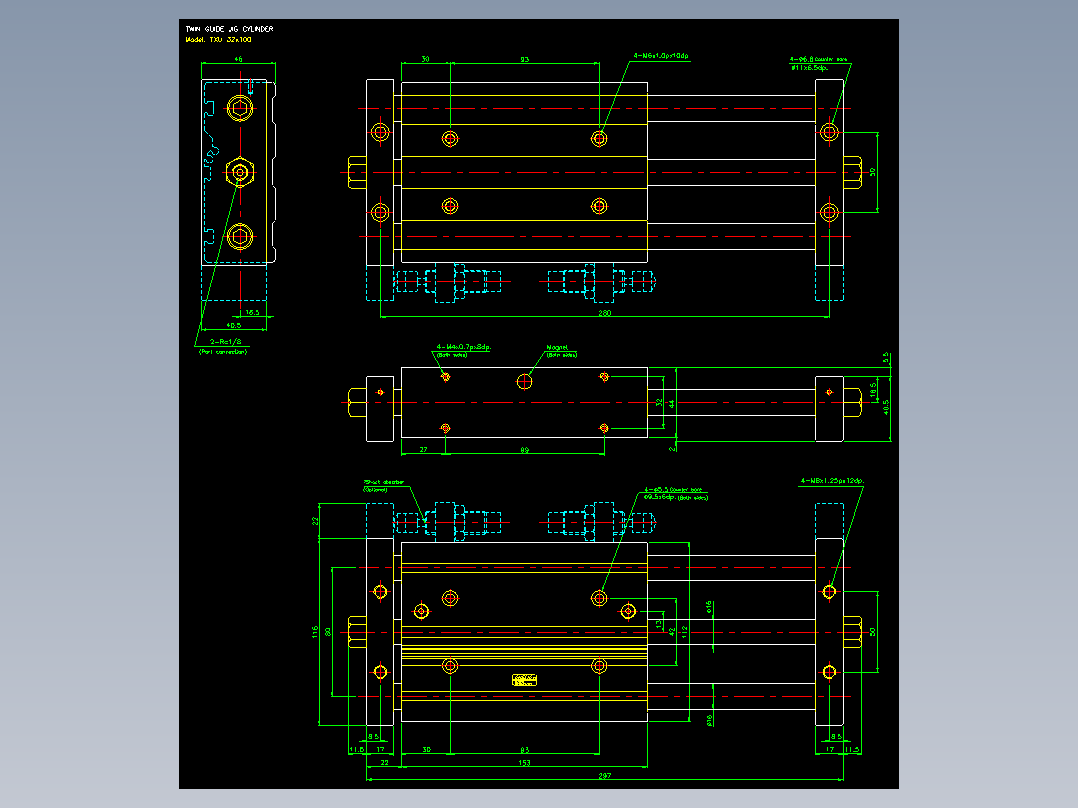
Task: Click the yellow nameplate on the bottom view
Action: tap(525, 680)
